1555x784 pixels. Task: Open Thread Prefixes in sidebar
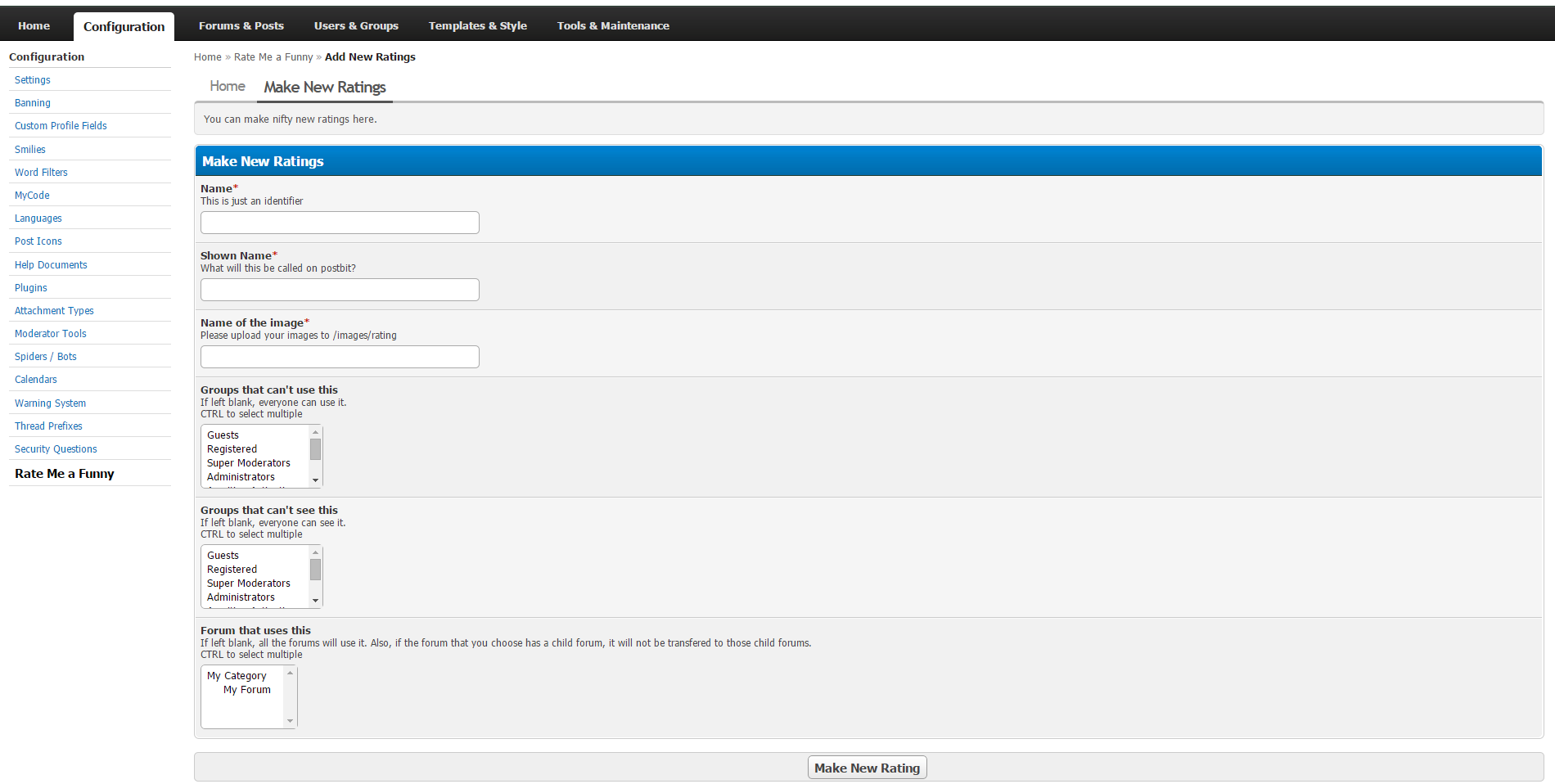48,426
